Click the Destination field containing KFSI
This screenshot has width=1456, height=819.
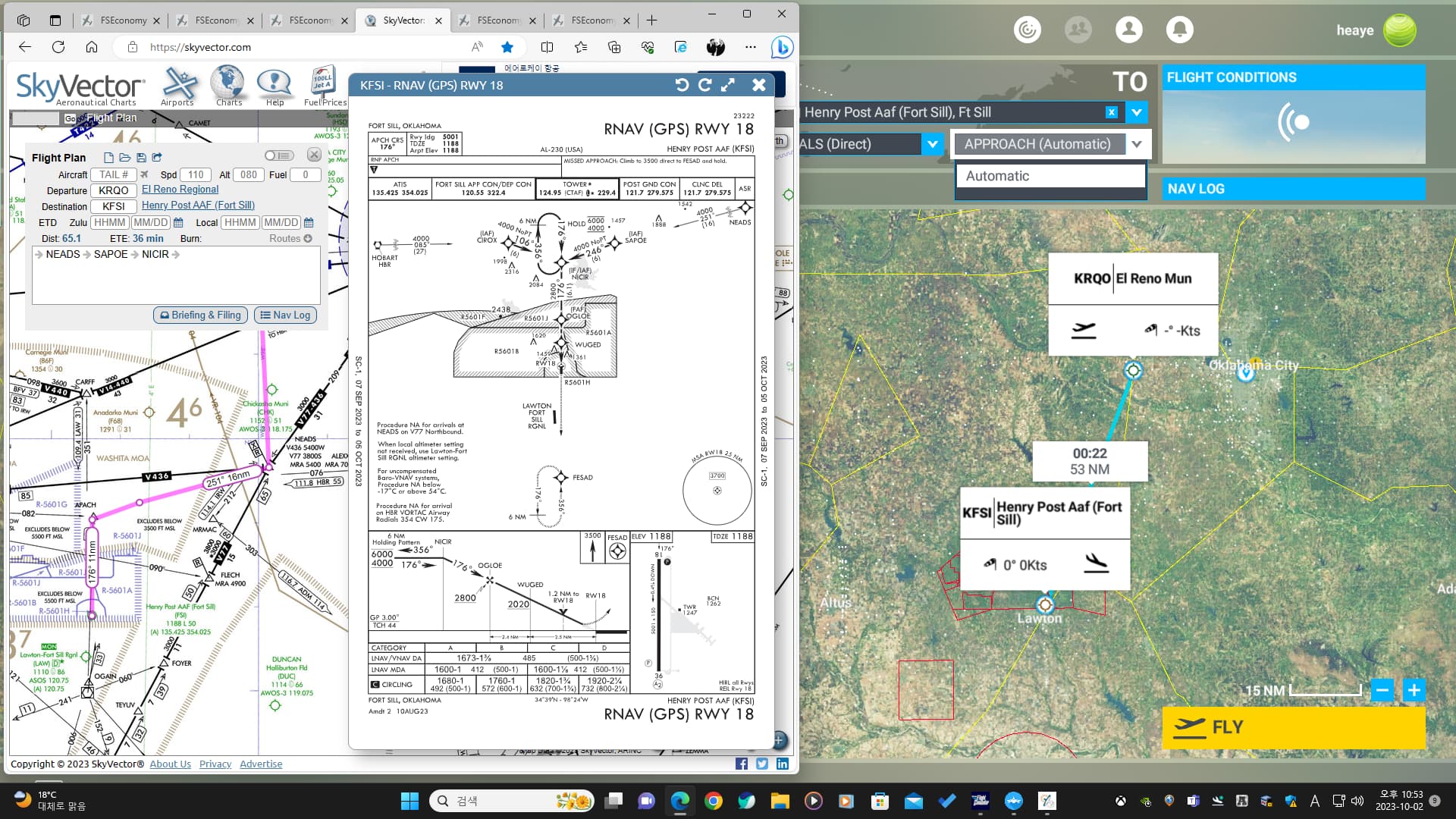point(114,206)
